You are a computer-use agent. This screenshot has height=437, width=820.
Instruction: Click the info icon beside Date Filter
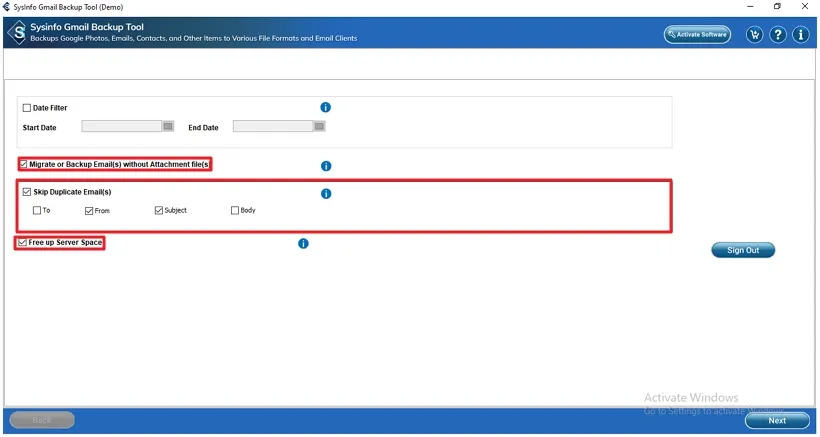(325, 107)
